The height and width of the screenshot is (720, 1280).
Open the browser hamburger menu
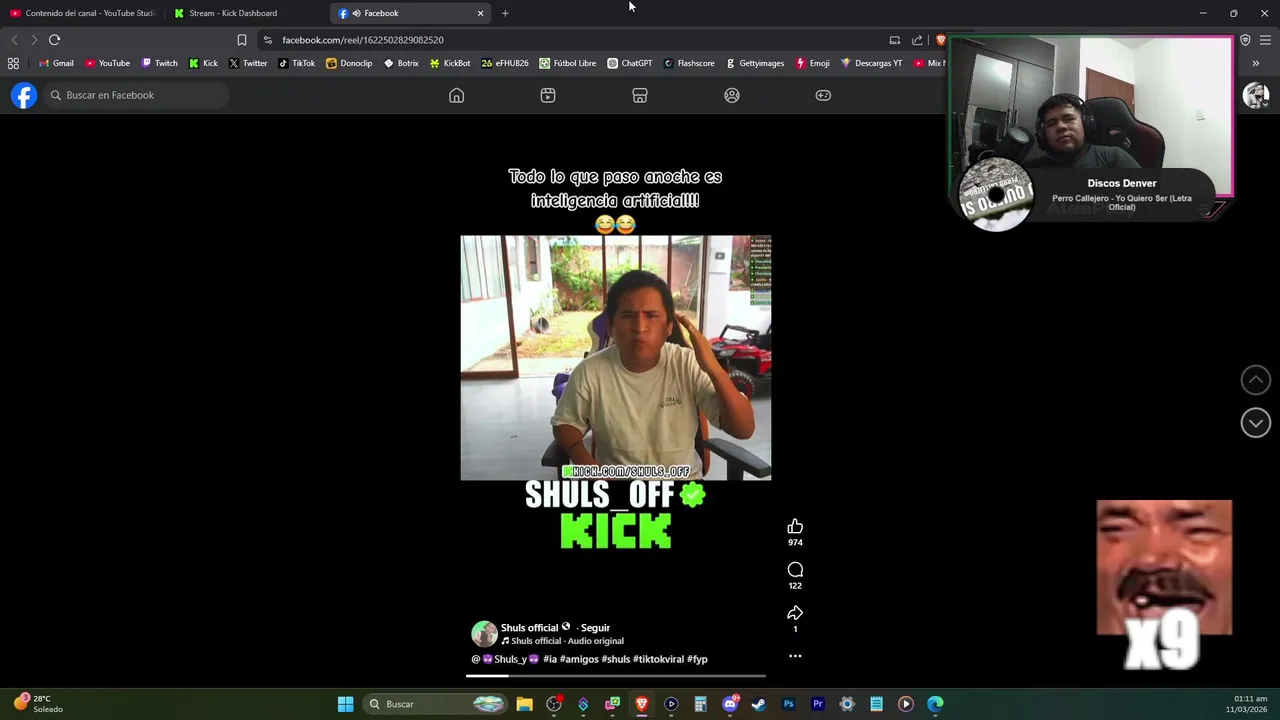1265,40
